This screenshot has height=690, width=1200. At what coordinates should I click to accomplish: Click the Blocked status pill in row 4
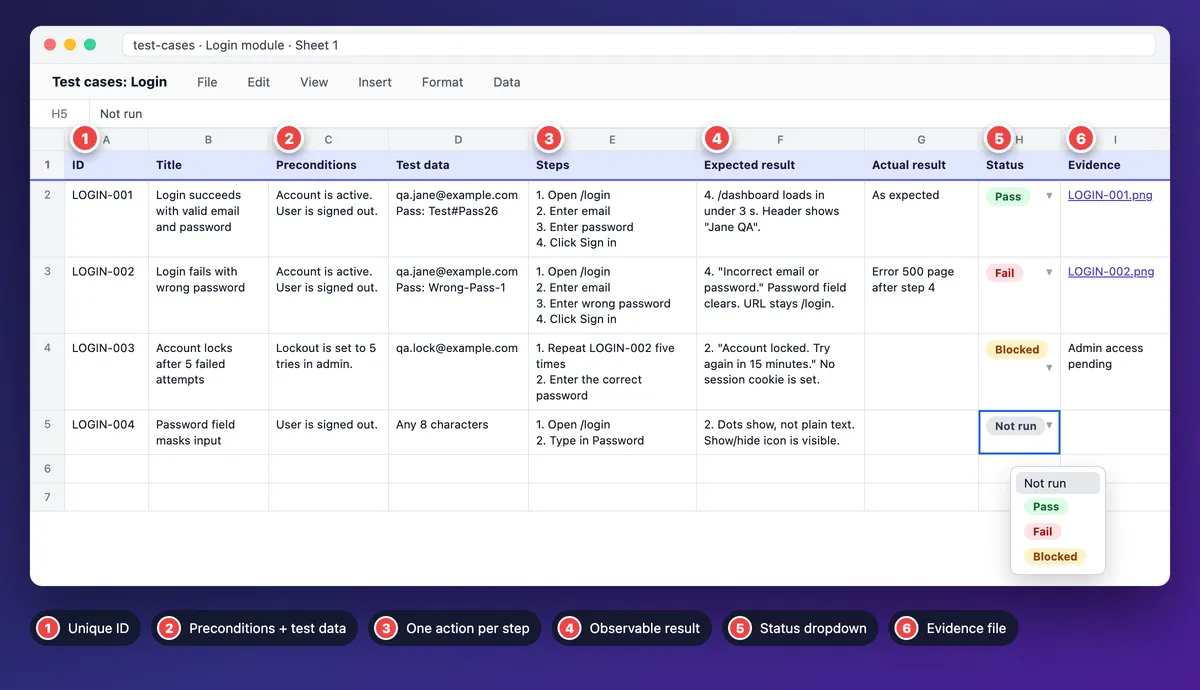1017,350
